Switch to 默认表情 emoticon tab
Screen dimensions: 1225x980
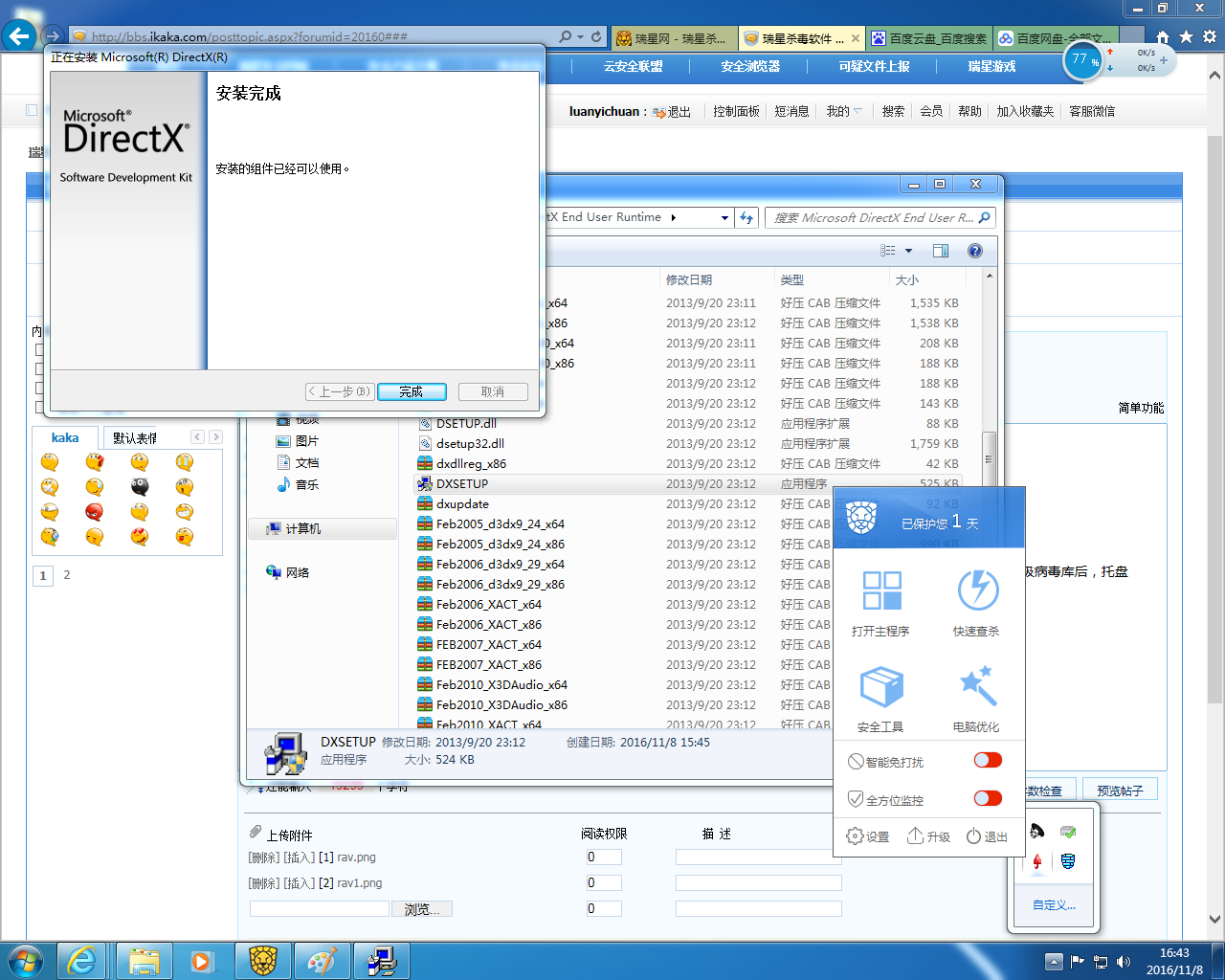point(135,437)
